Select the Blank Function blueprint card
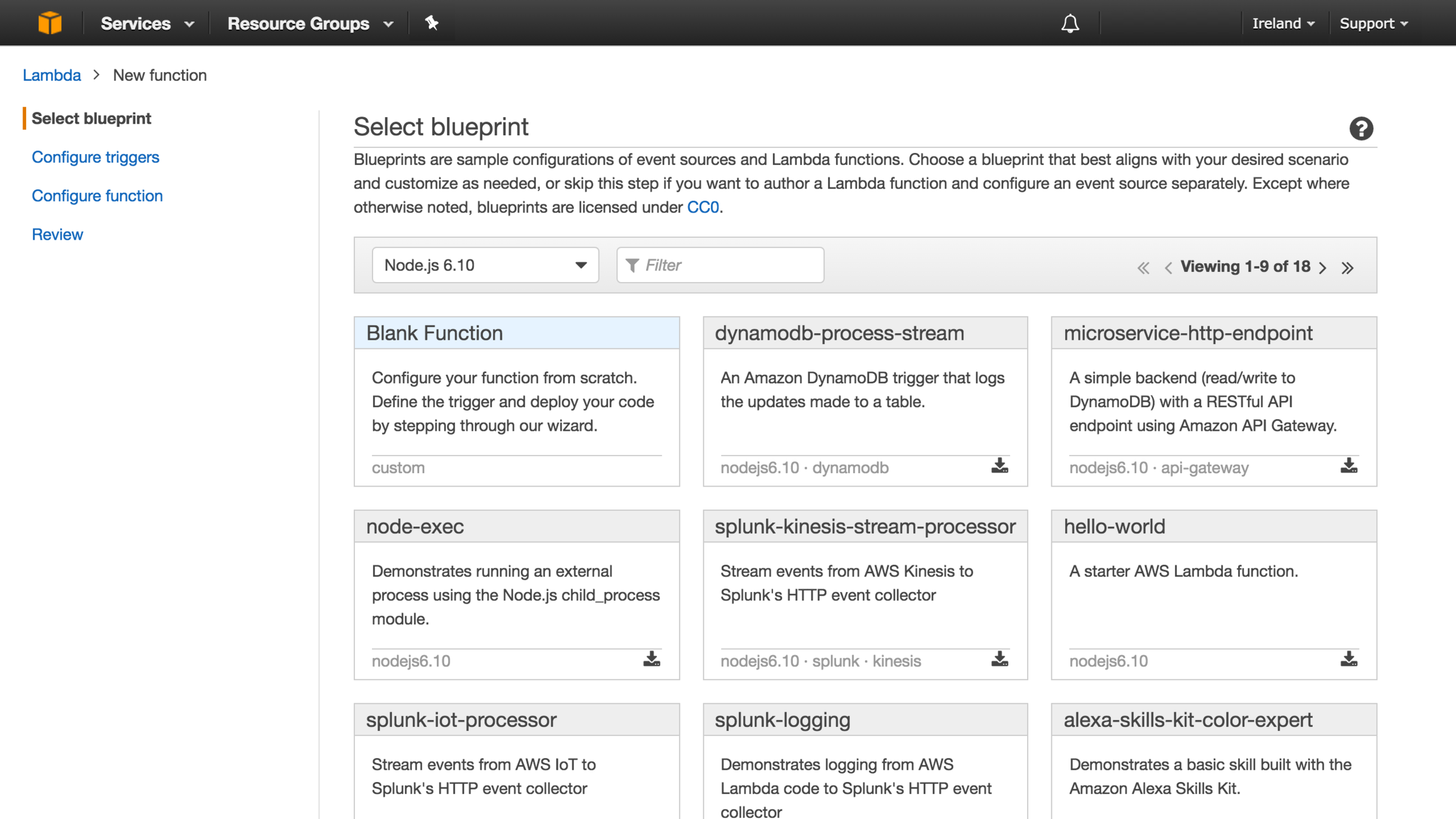Viewport: 1456px width, 819px height. tap(516, 400)
